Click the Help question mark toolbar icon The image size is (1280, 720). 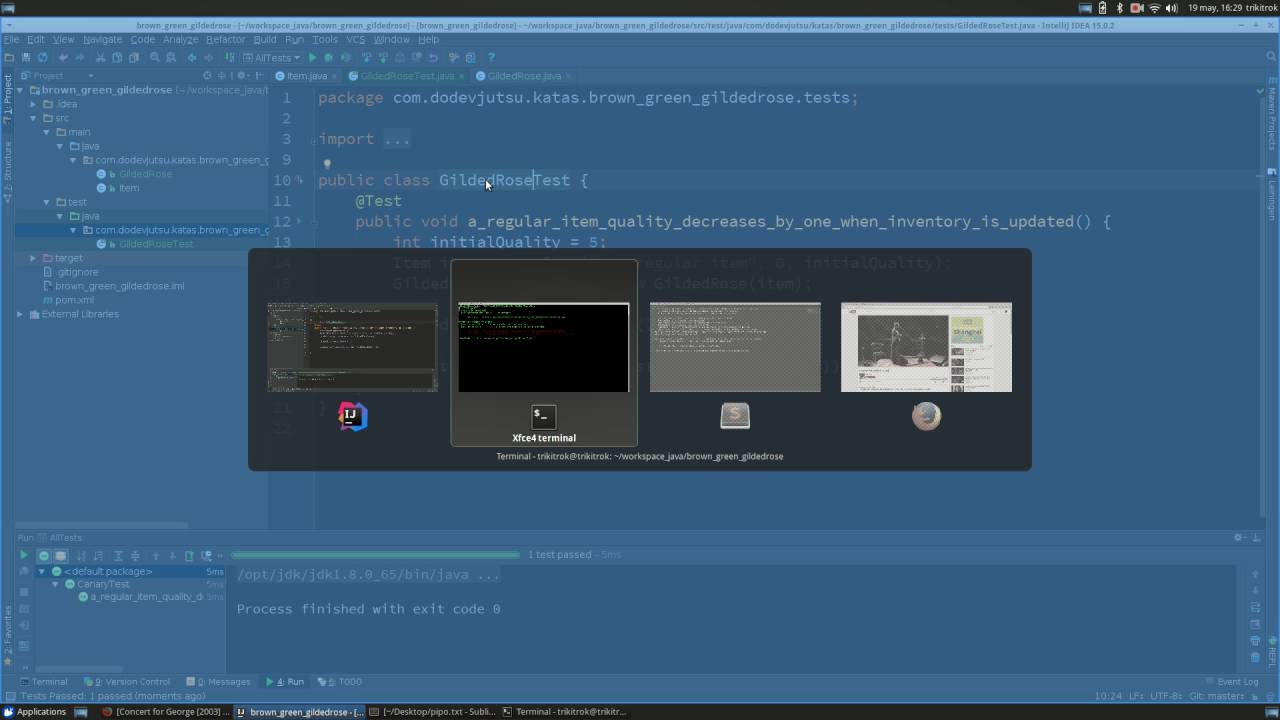pos(490,58)
